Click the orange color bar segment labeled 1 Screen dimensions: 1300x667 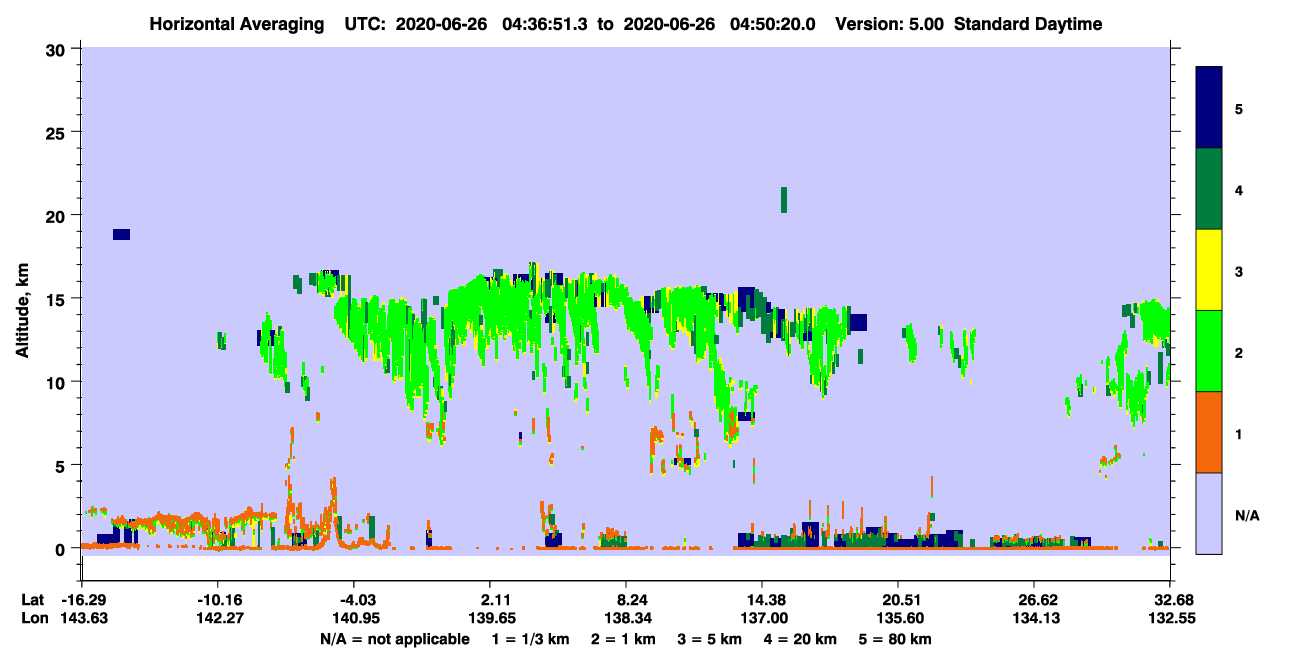[x=1209, y=431]
